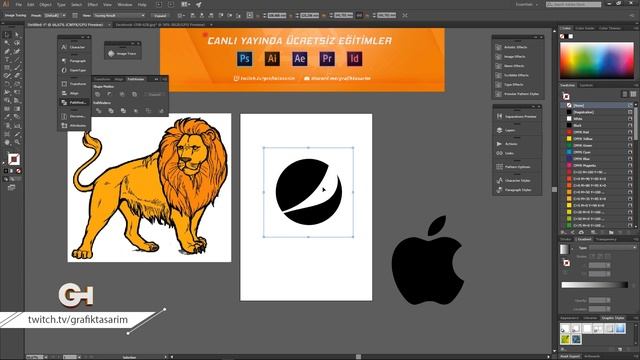Switch to the Color Guide tab
640x360 pixels.
coord(584,28)
